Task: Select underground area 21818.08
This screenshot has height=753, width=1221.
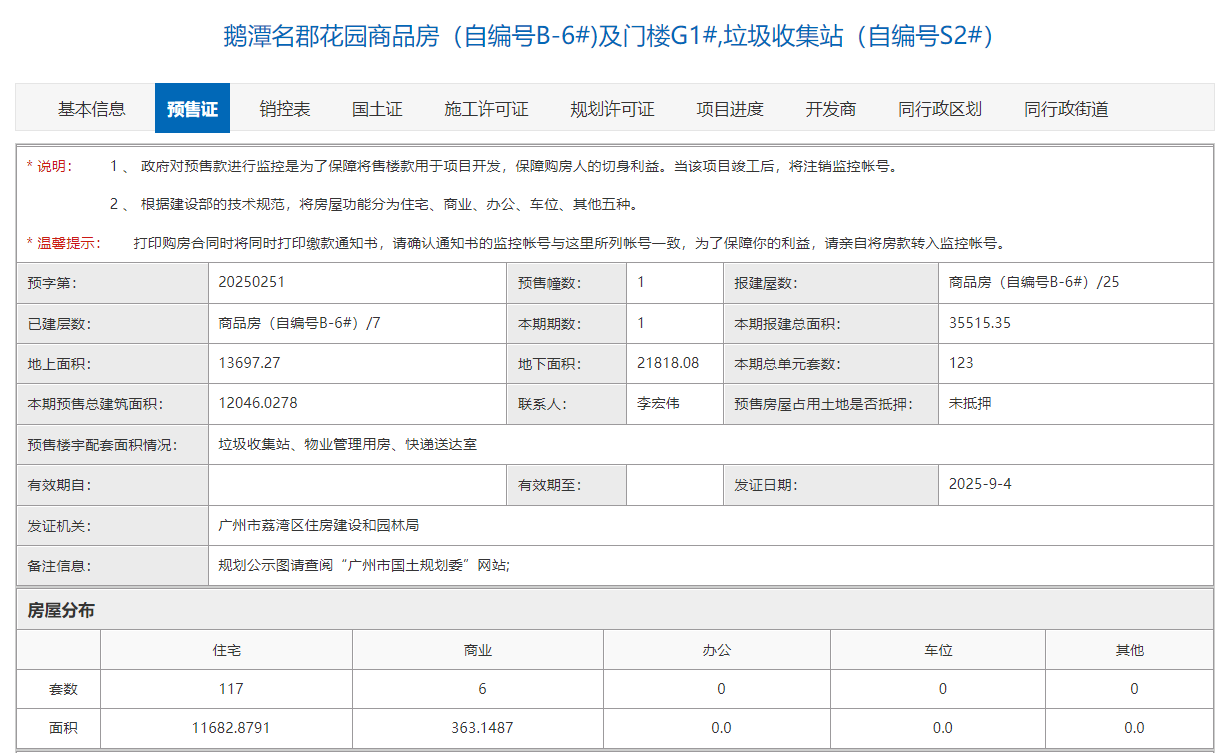Action: (x=668, y=363)
